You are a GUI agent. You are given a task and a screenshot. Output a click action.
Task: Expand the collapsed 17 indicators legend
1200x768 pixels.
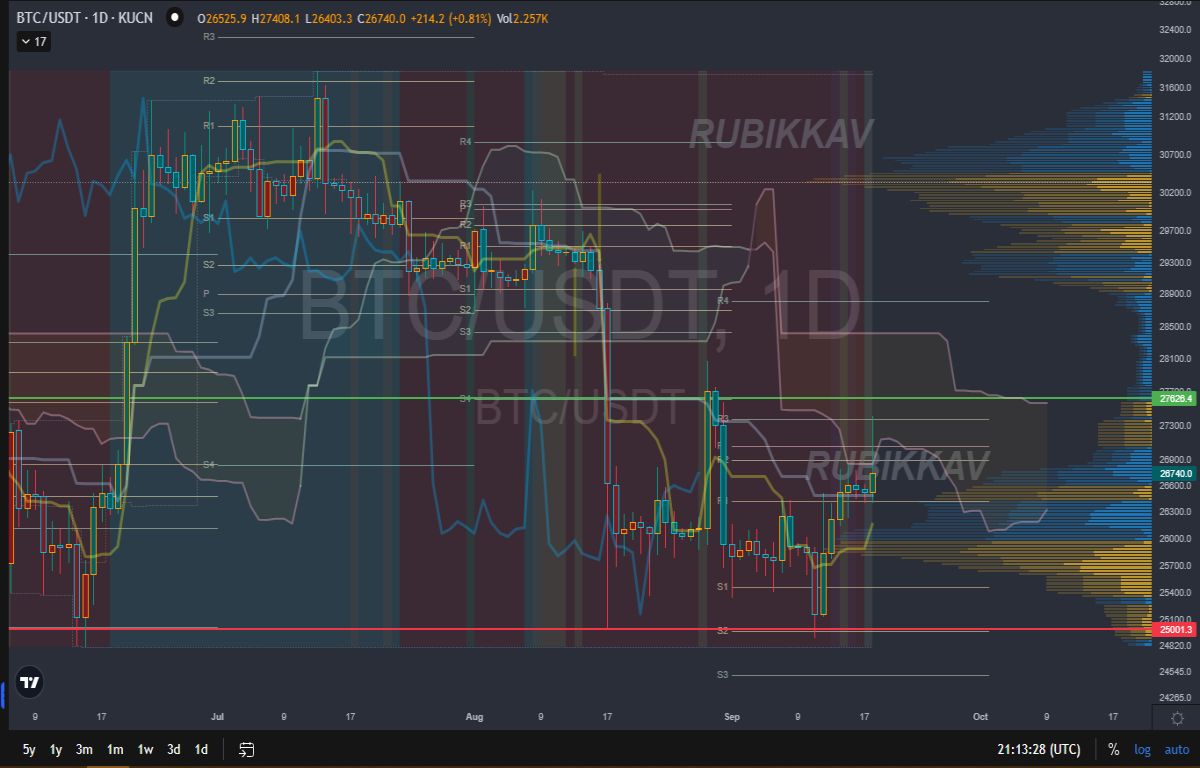coord(33,42)
